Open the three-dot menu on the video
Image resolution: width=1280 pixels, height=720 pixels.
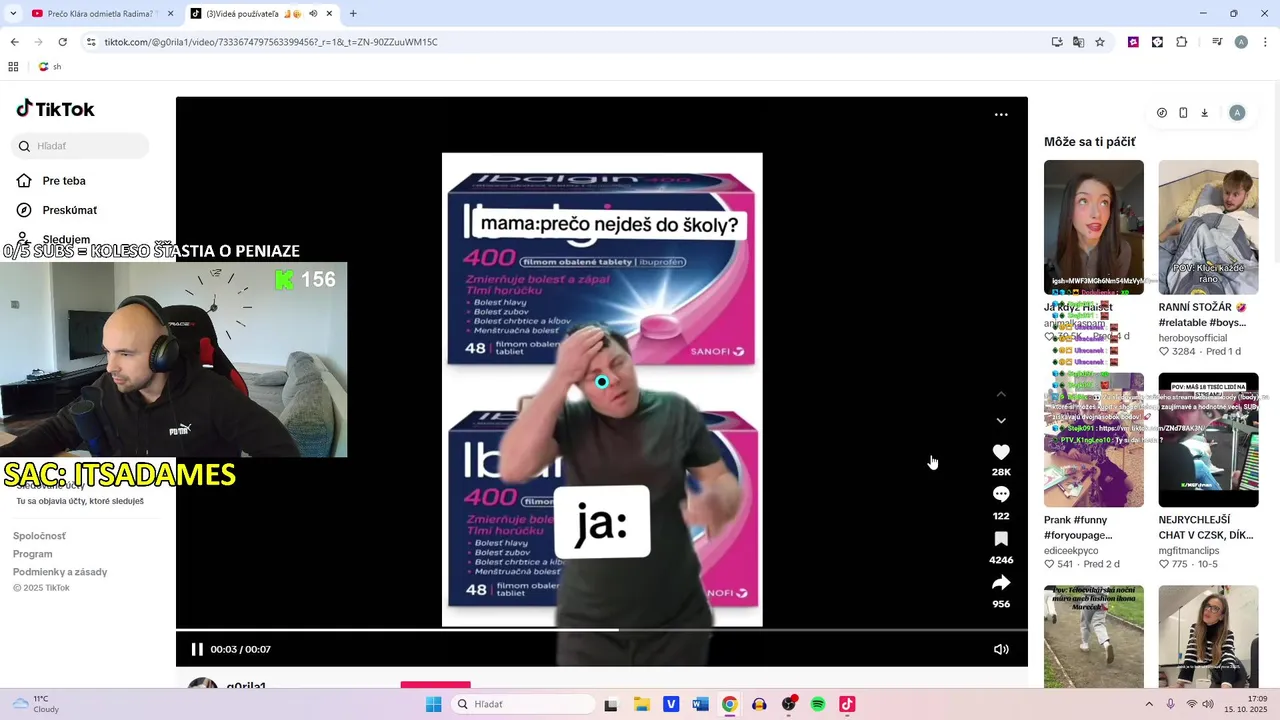pyautogui.click(x=1001, y=115)
